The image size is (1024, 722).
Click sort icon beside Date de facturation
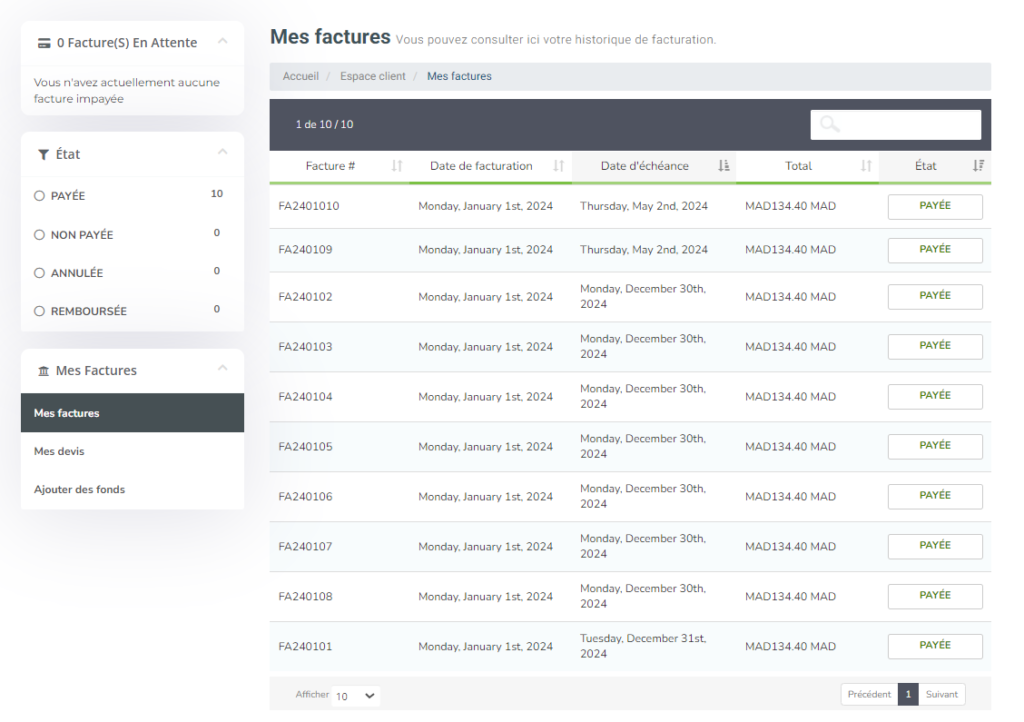(559, 166)
